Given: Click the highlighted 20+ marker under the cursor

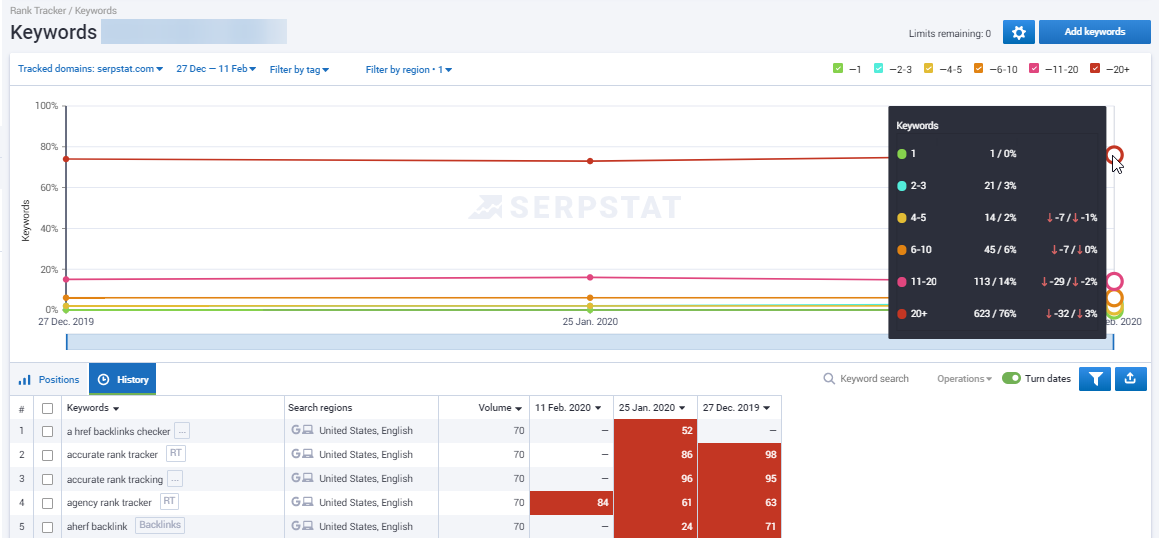Looking at the screenshot, I should (1115, 155).
